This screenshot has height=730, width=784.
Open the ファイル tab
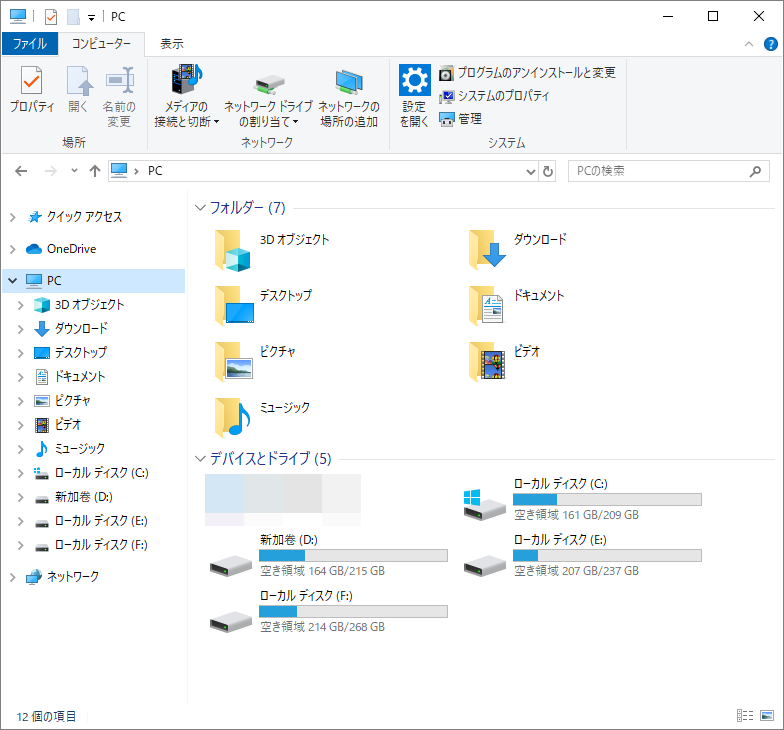[30, 44]
